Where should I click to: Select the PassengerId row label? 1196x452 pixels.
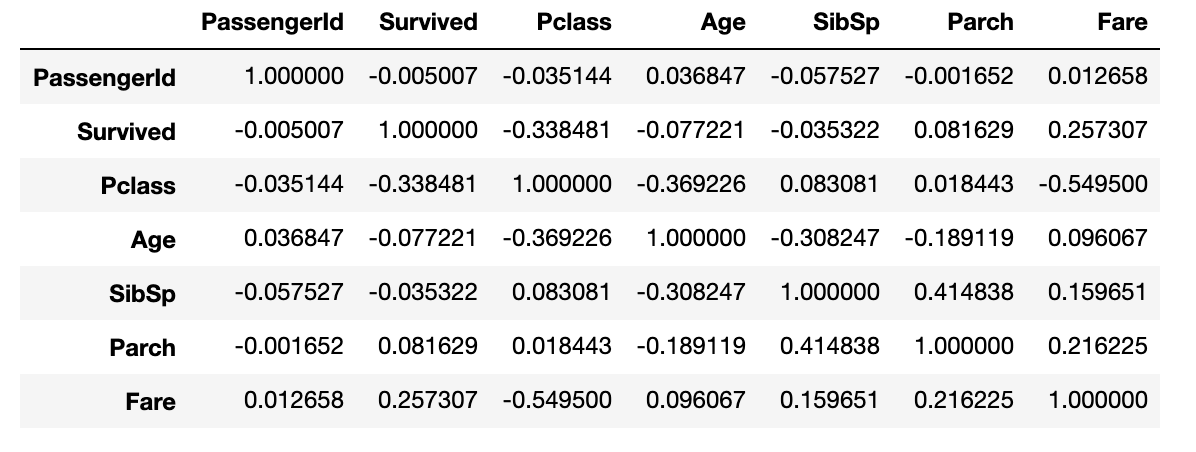point(104,78)
